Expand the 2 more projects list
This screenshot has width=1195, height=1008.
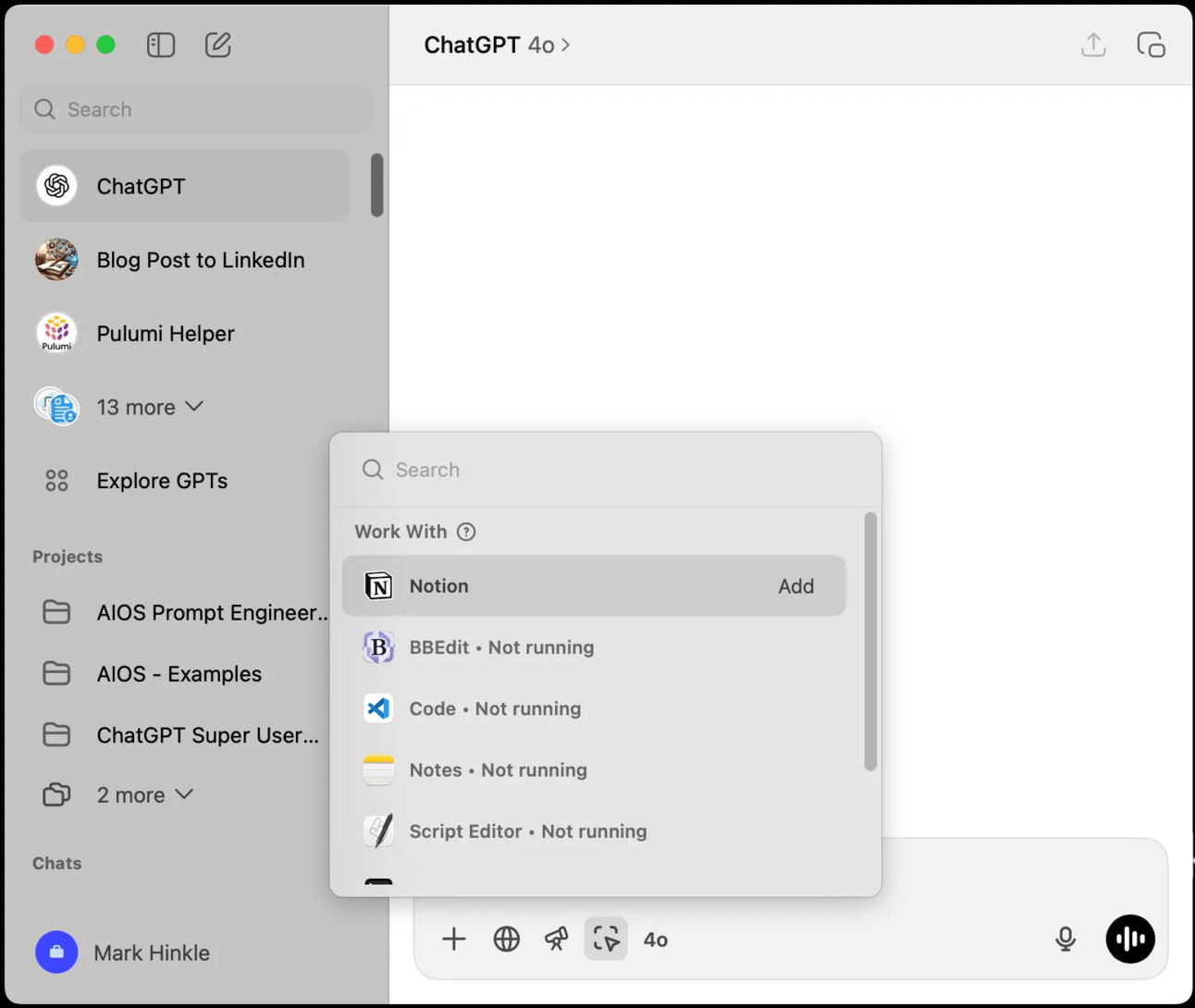(x=144, y=795)
